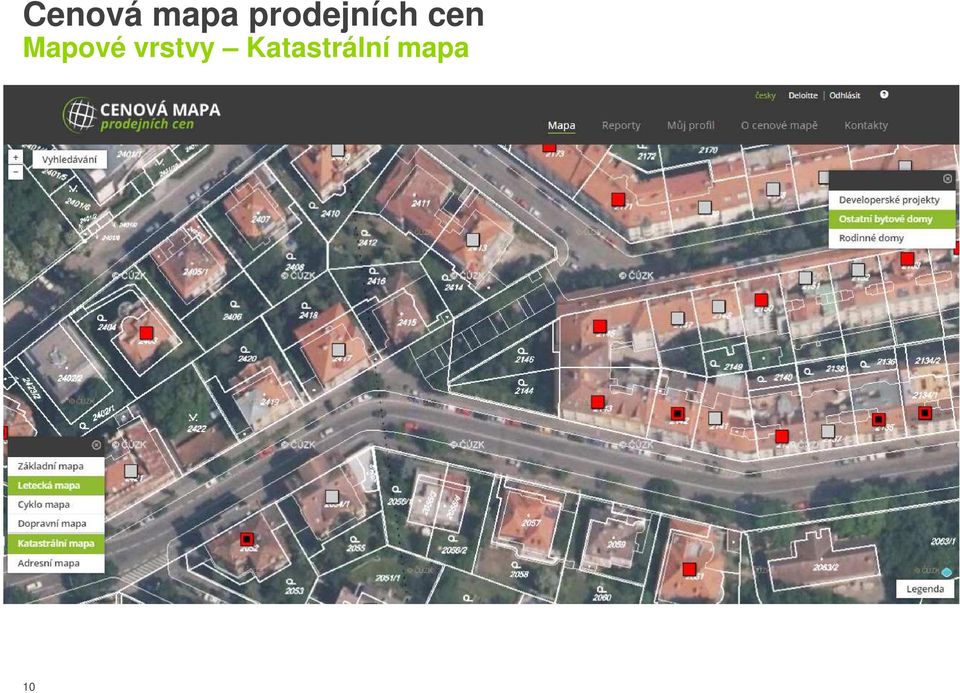Open the Vyhledávání search box
This screenshot has height=693, width=960.
pos(69,160)
